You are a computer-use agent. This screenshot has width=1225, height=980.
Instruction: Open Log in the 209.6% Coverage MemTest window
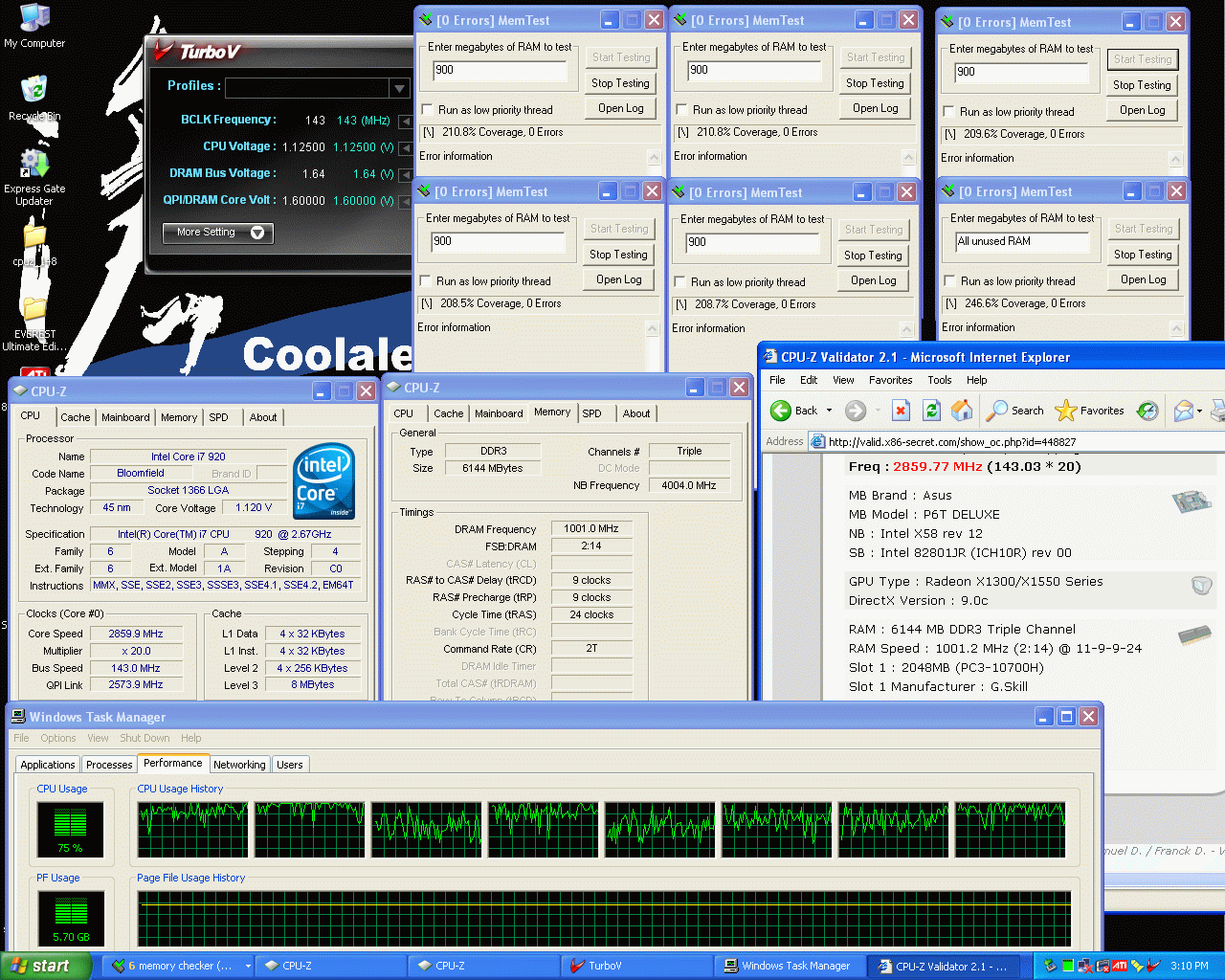[1142, 110]
